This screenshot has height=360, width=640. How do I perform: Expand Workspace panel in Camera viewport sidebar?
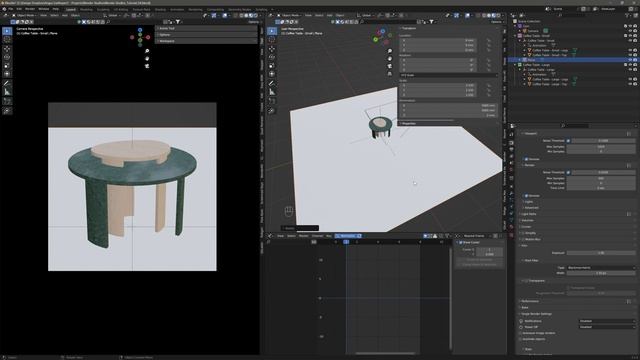tap(207, 41)
